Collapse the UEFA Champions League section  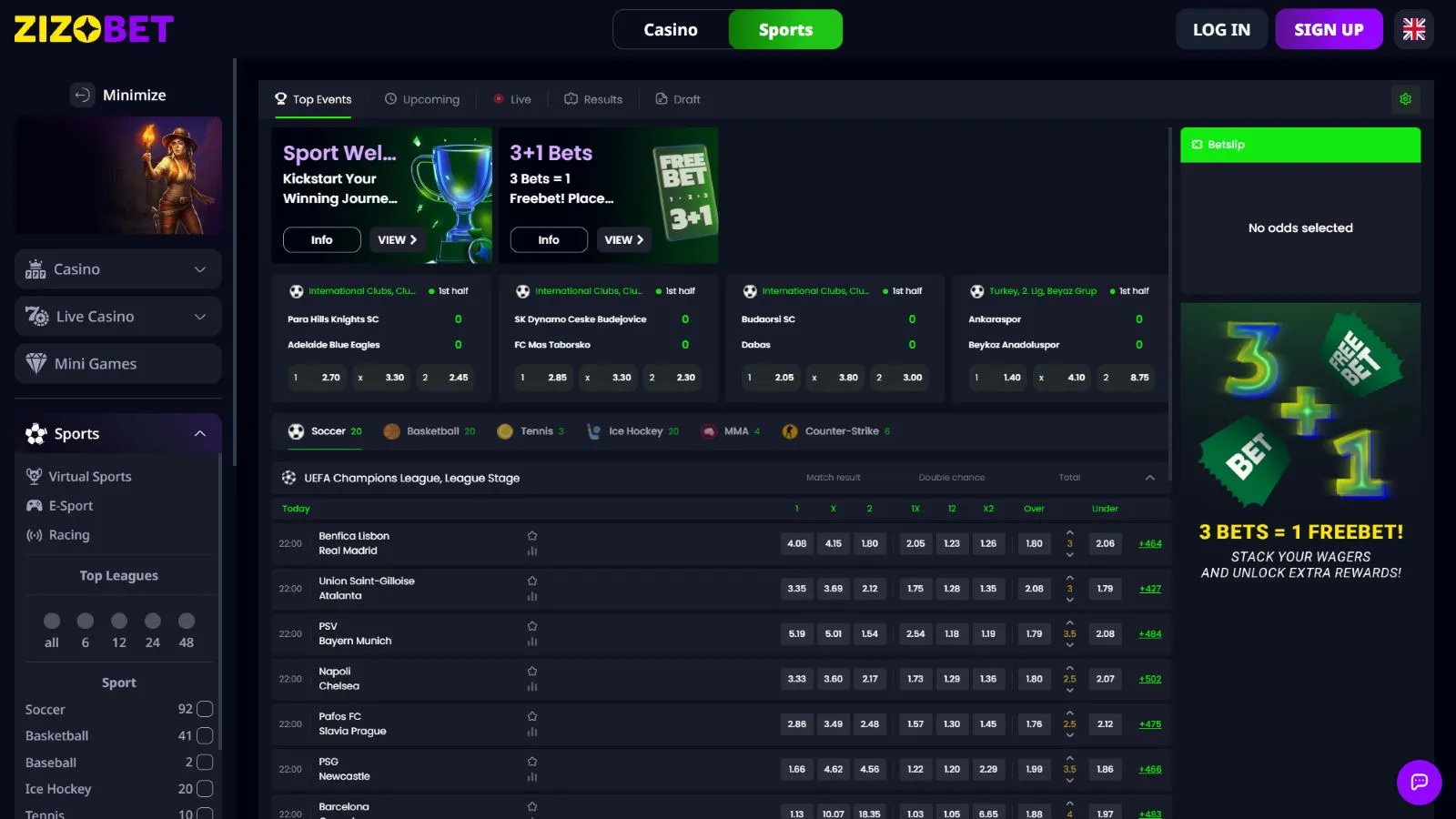coord(1149,478)
